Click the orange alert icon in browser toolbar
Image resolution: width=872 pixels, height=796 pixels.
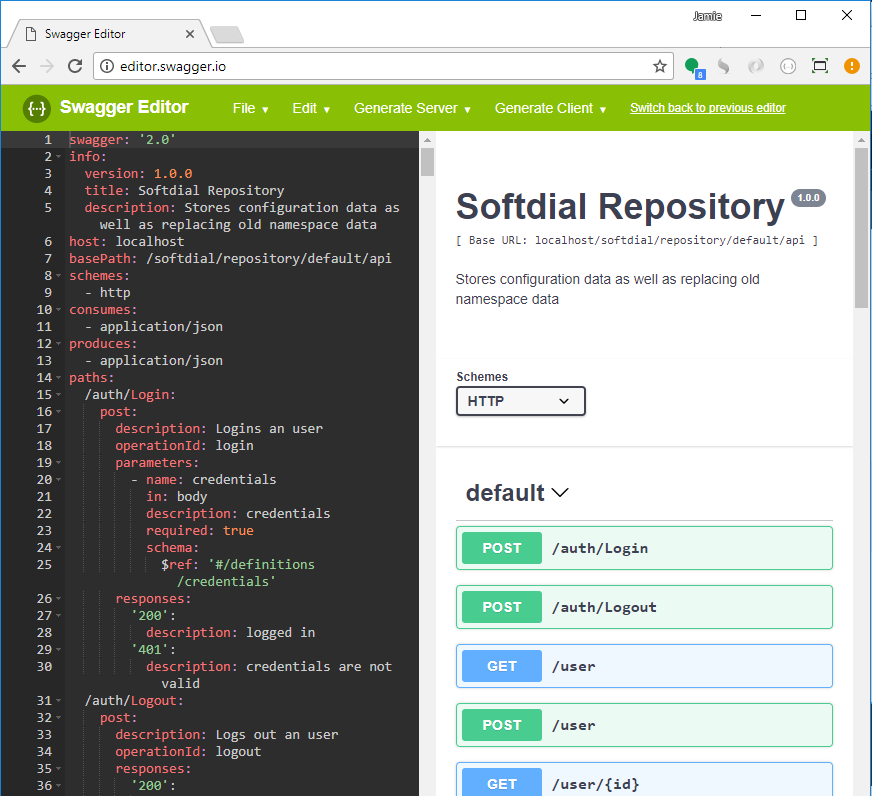(851, 66)
